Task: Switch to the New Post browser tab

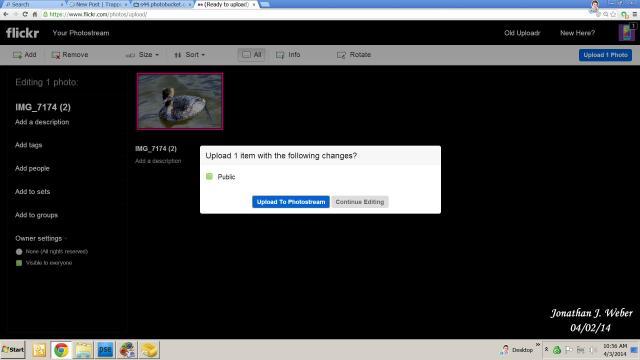Action: [x=98, y=4]
